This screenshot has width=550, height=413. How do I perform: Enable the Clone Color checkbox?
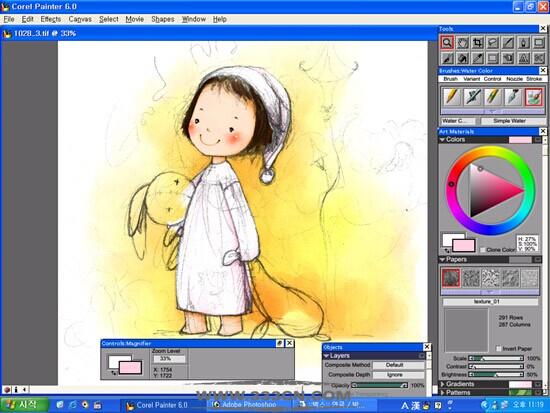[x=483, y=249]
